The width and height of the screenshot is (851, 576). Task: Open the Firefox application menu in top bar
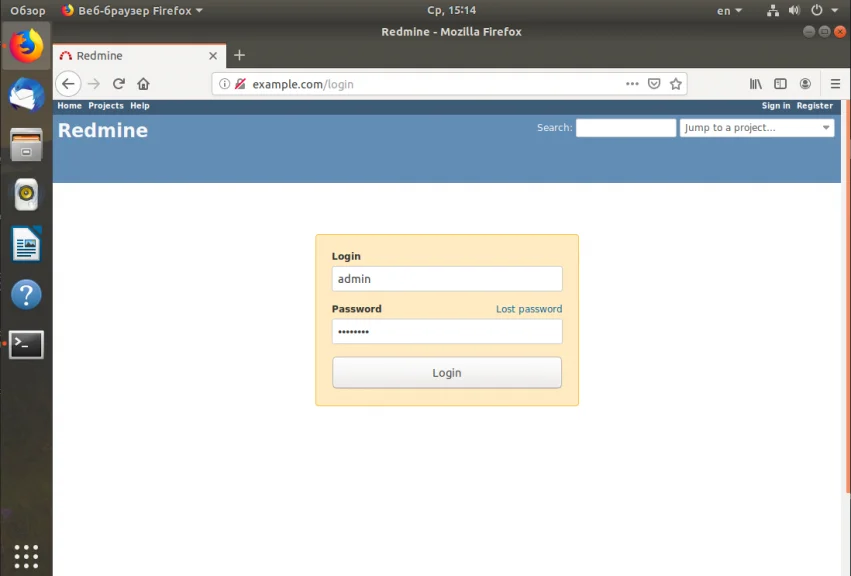click(132, 10)
